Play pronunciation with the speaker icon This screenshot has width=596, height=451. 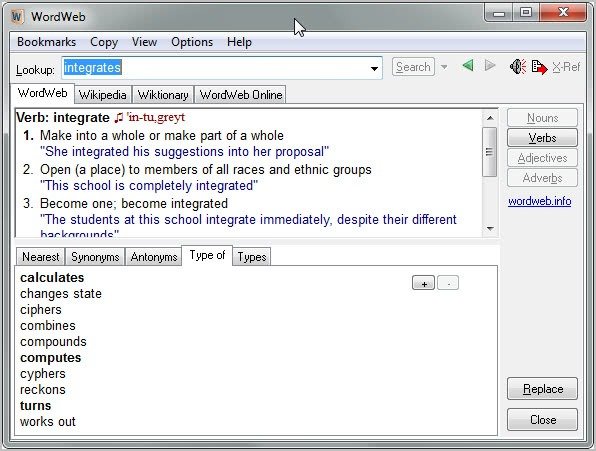(518, 67)
